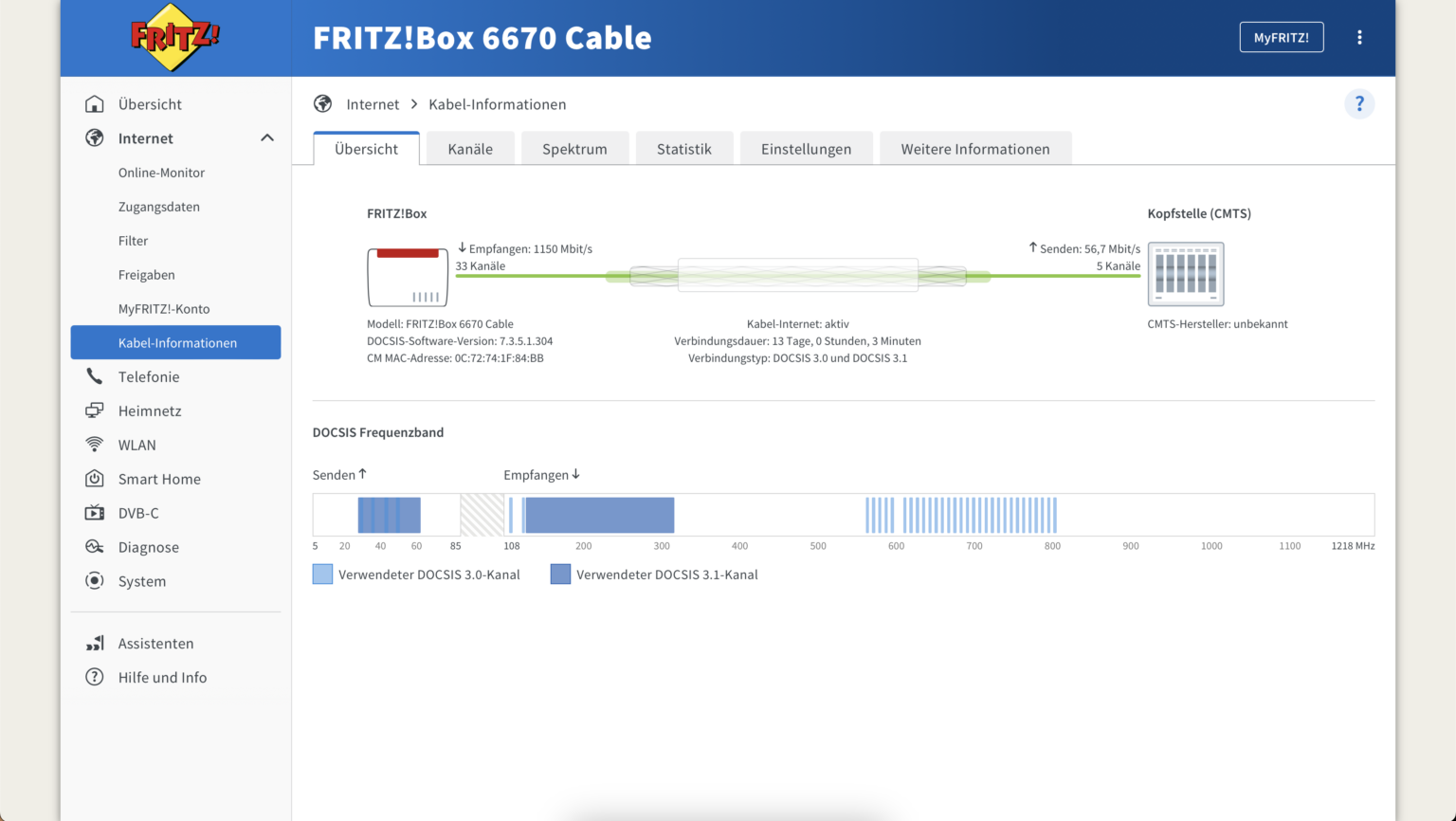The height and width of the screenshot is (821, 1456).
Task: Switch to the Kanäle tab
Action: [470, 148]
